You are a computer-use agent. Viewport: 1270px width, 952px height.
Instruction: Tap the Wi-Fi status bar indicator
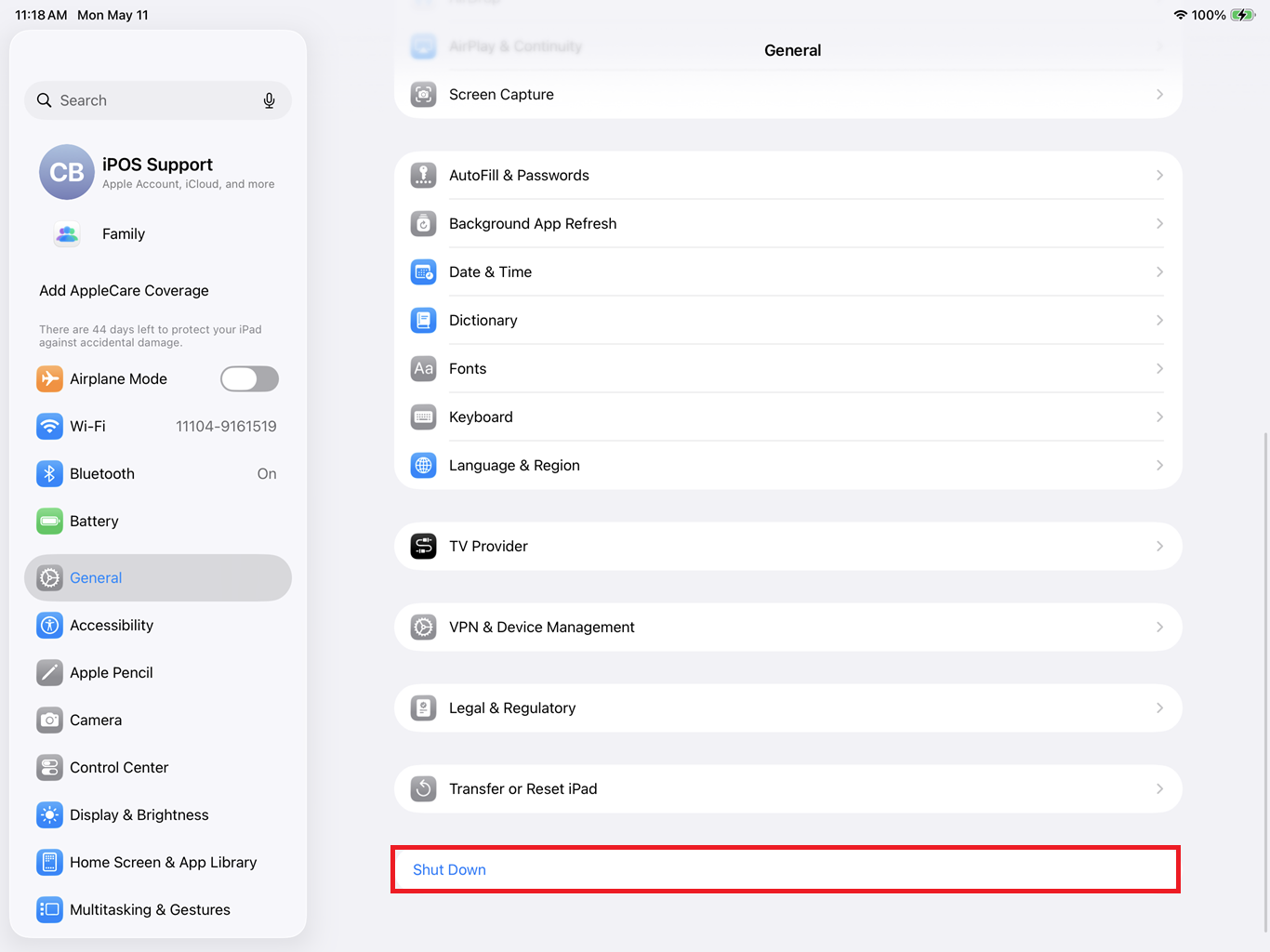1181,15
